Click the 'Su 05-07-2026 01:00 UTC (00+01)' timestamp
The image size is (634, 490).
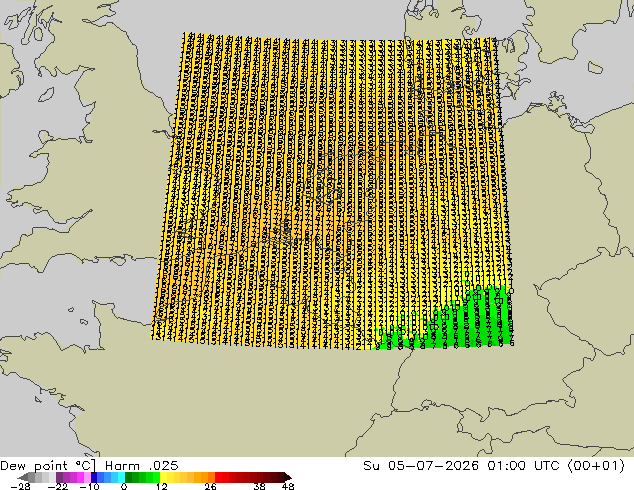(x=494, y=465)
